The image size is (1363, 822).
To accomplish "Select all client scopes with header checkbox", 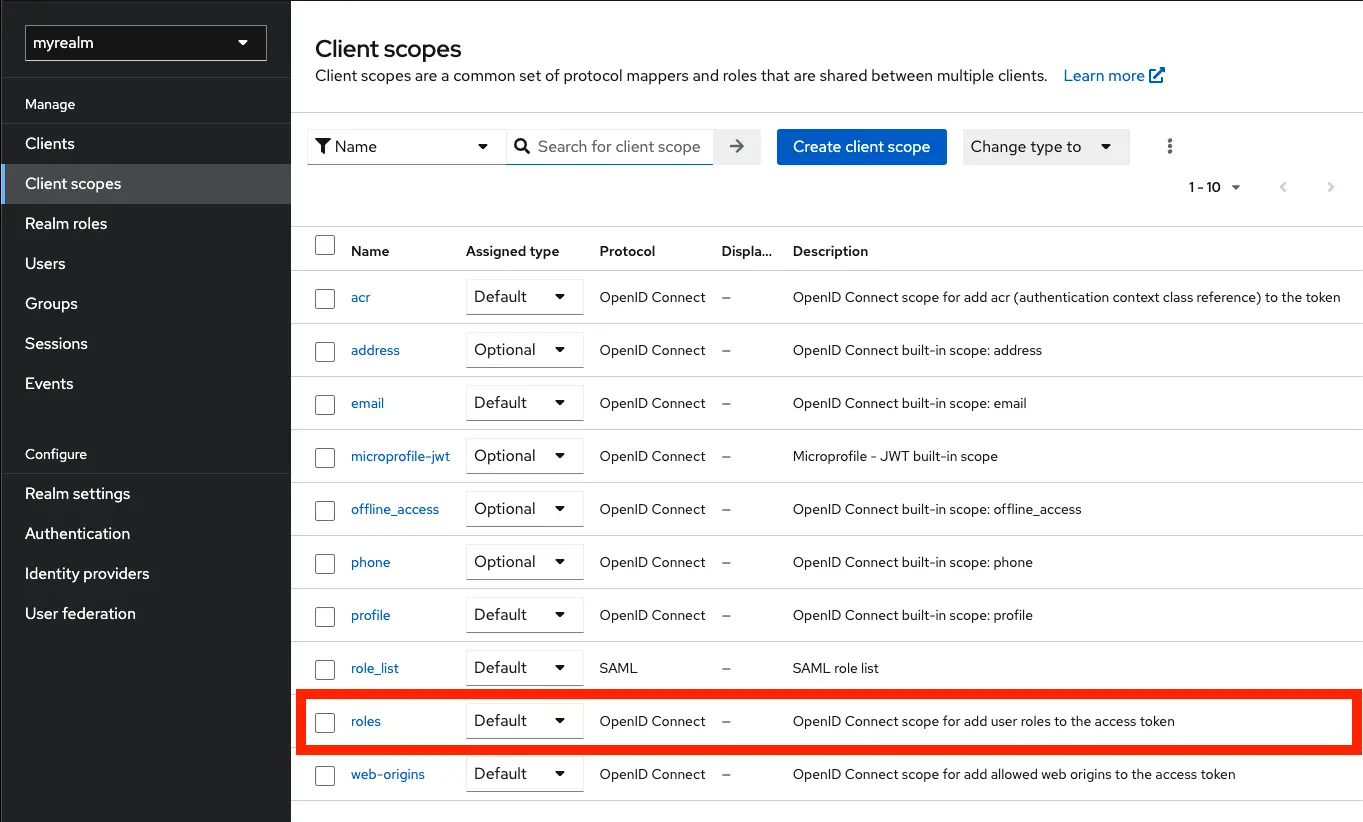I will coord(324,243).
